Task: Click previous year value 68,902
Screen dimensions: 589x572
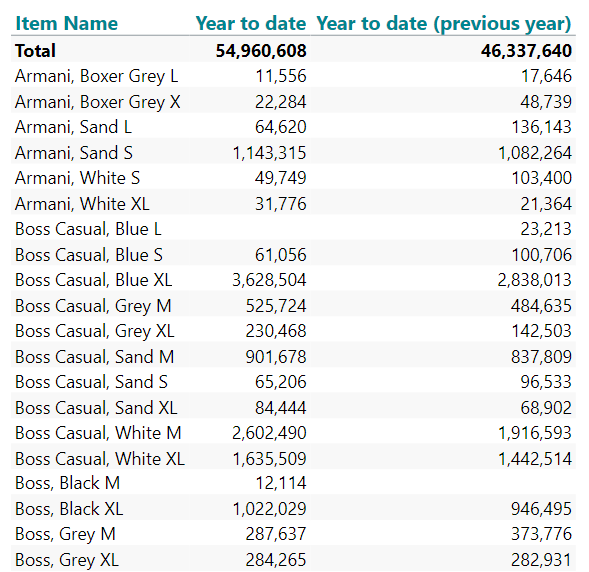Action: tap(546, 408)
